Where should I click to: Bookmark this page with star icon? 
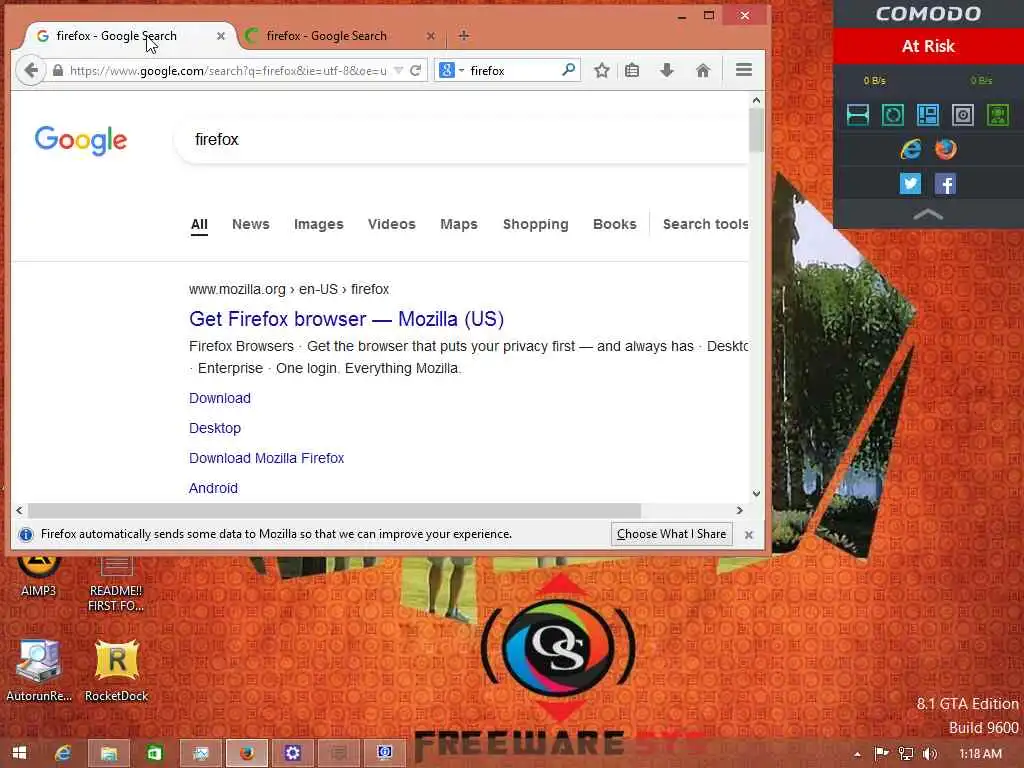coord(601,71)
